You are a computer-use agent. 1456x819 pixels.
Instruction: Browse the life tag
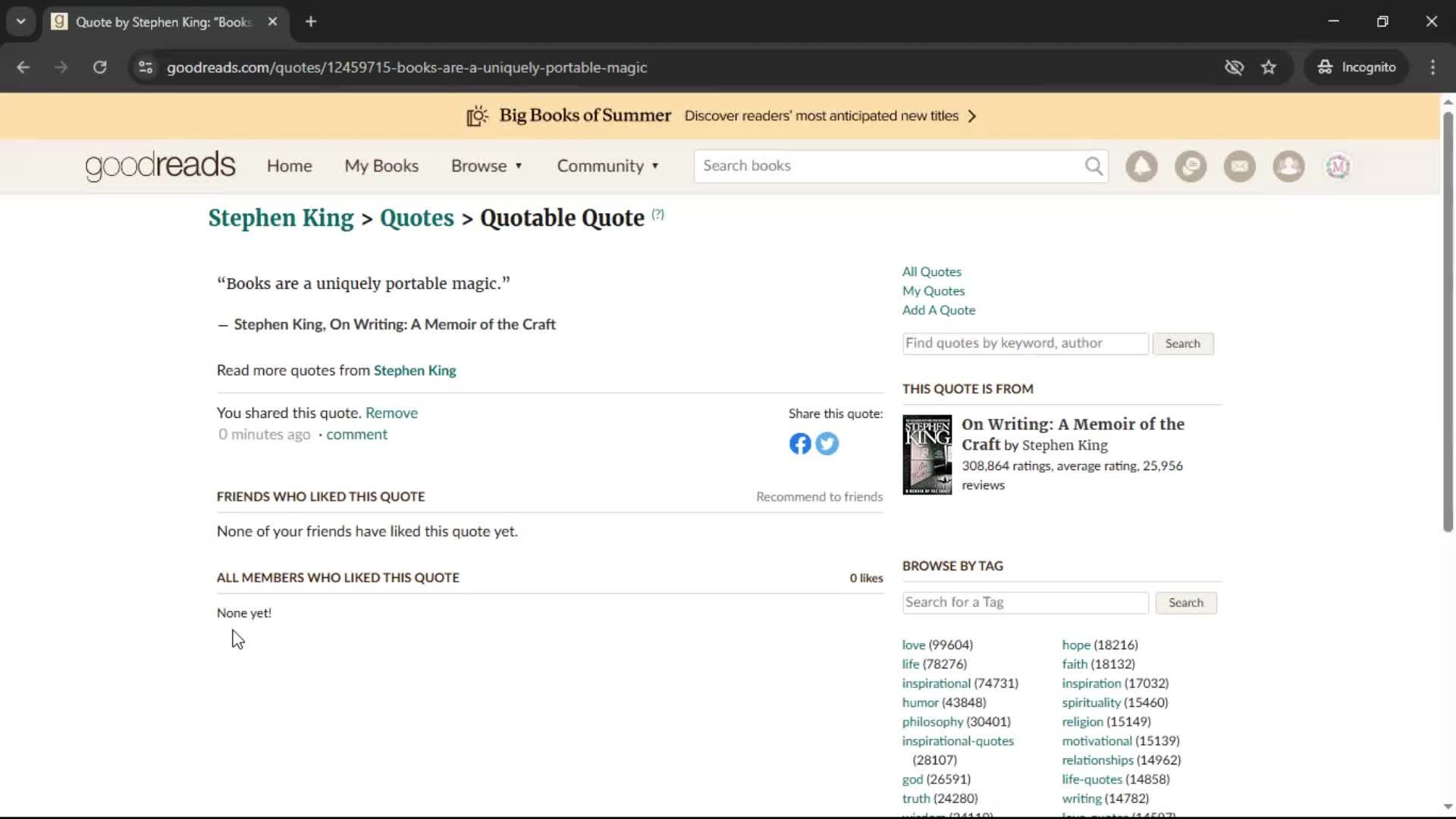coord(911,664)
